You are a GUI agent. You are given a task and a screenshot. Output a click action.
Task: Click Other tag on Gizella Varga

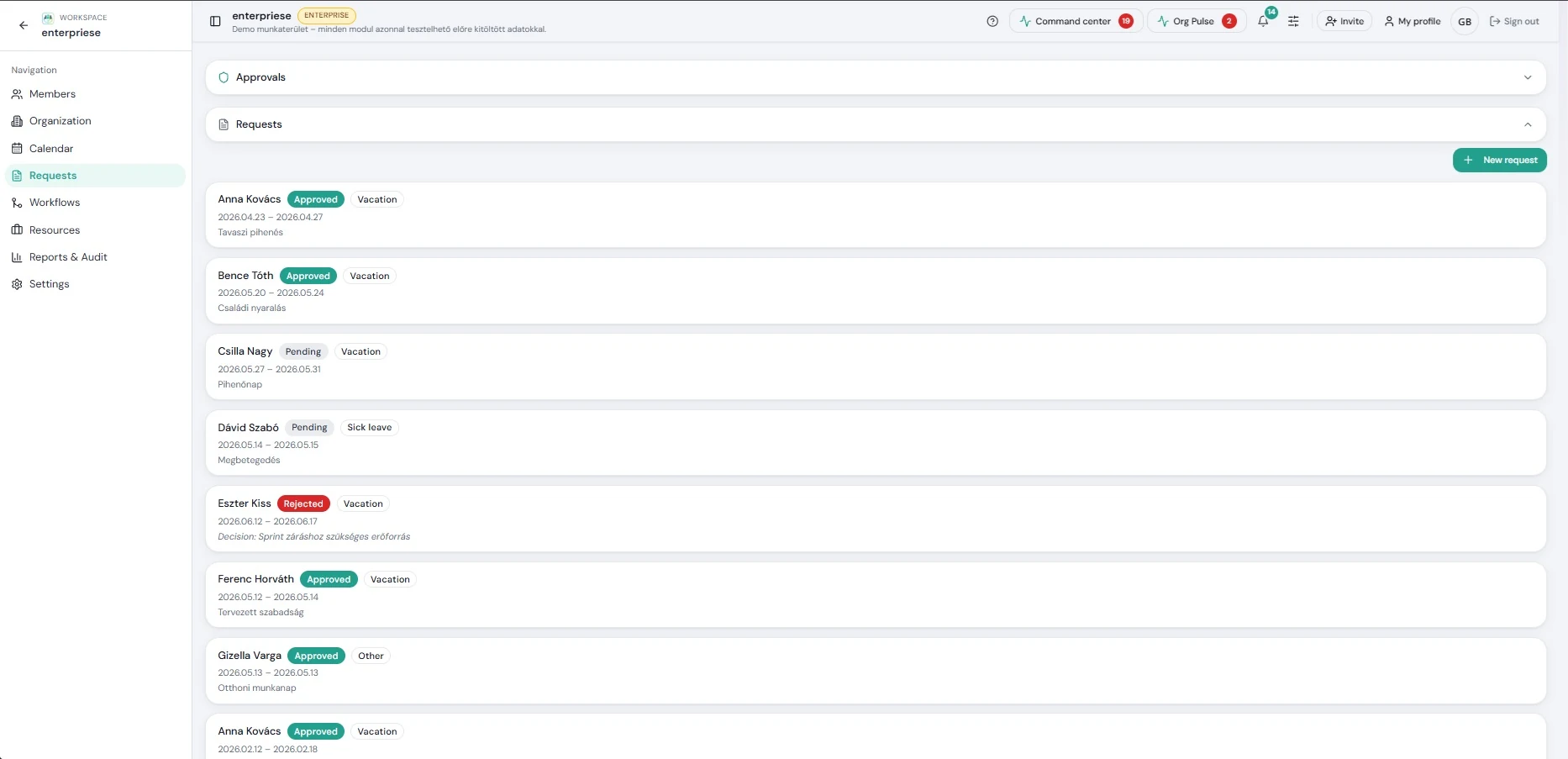371,656
